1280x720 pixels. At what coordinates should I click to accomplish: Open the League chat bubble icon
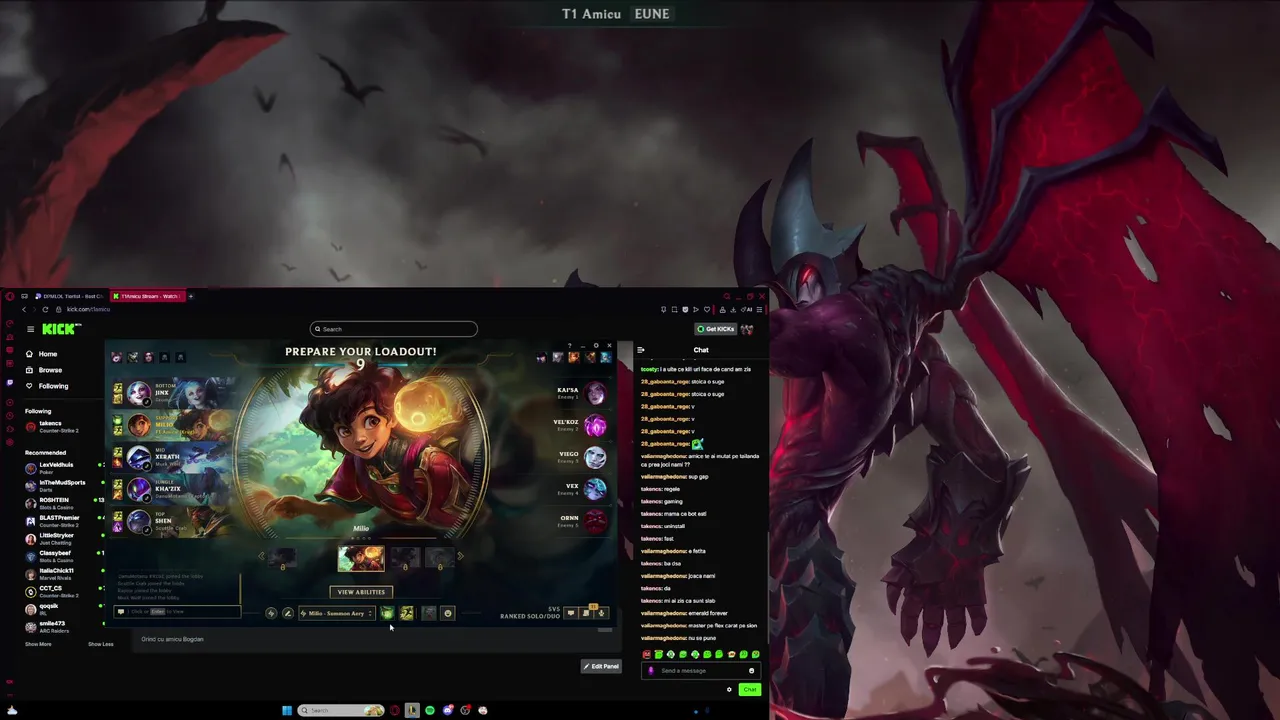coord(571,613)
